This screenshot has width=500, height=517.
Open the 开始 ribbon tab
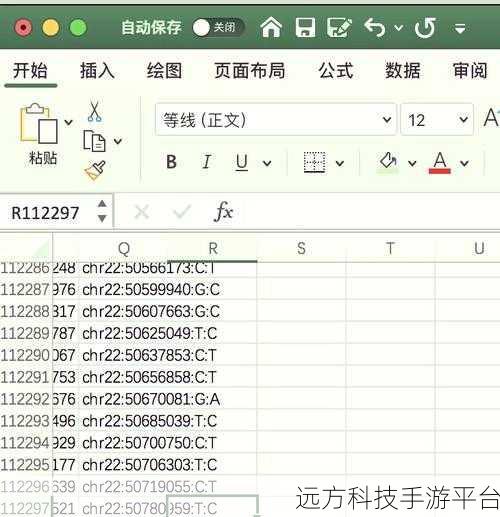point(30,71)
